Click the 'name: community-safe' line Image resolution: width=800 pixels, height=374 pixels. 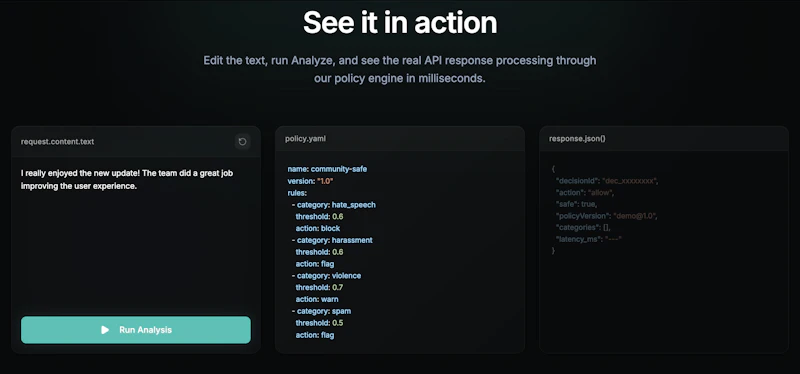[x=327, y=169]
